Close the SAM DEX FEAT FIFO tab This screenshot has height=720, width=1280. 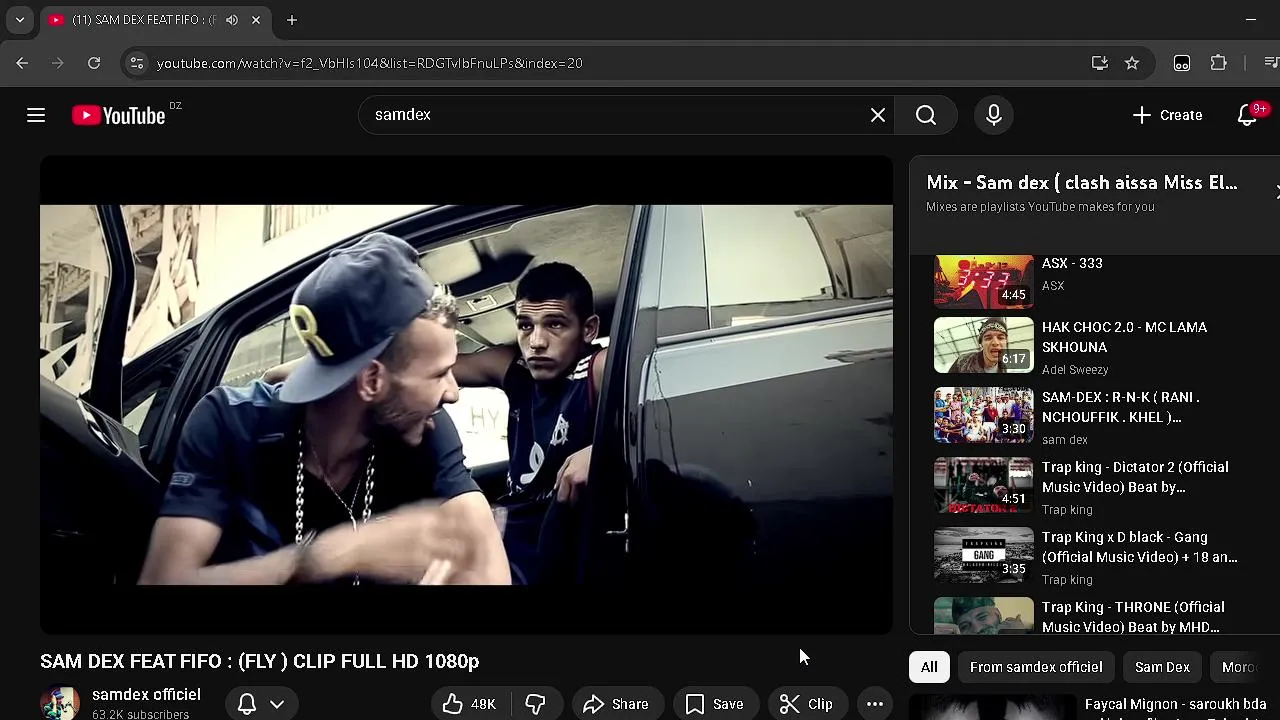(x=256, y=20)
